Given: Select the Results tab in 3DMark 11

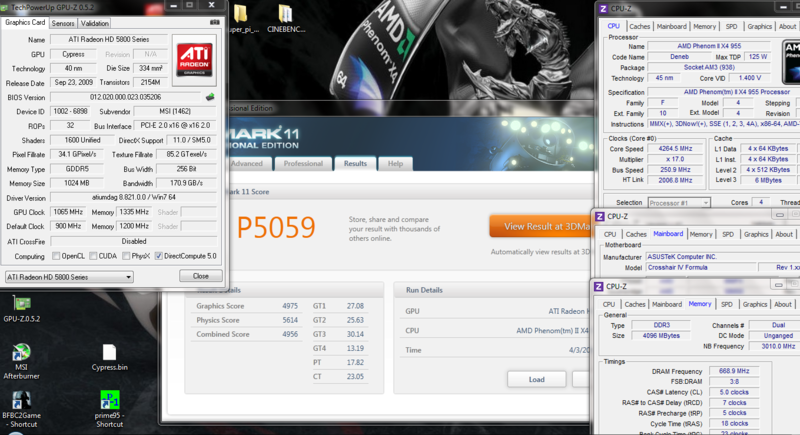Looking at the screenshot, I should tap(355, 163).
